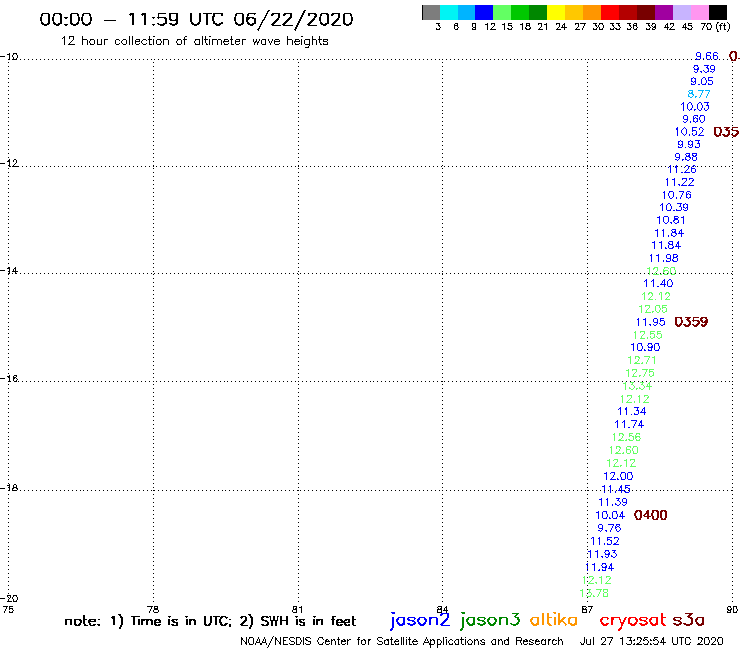Click the 00:00 – 11:59 UTC date title

pyautogui.click(x=196, y=19)
